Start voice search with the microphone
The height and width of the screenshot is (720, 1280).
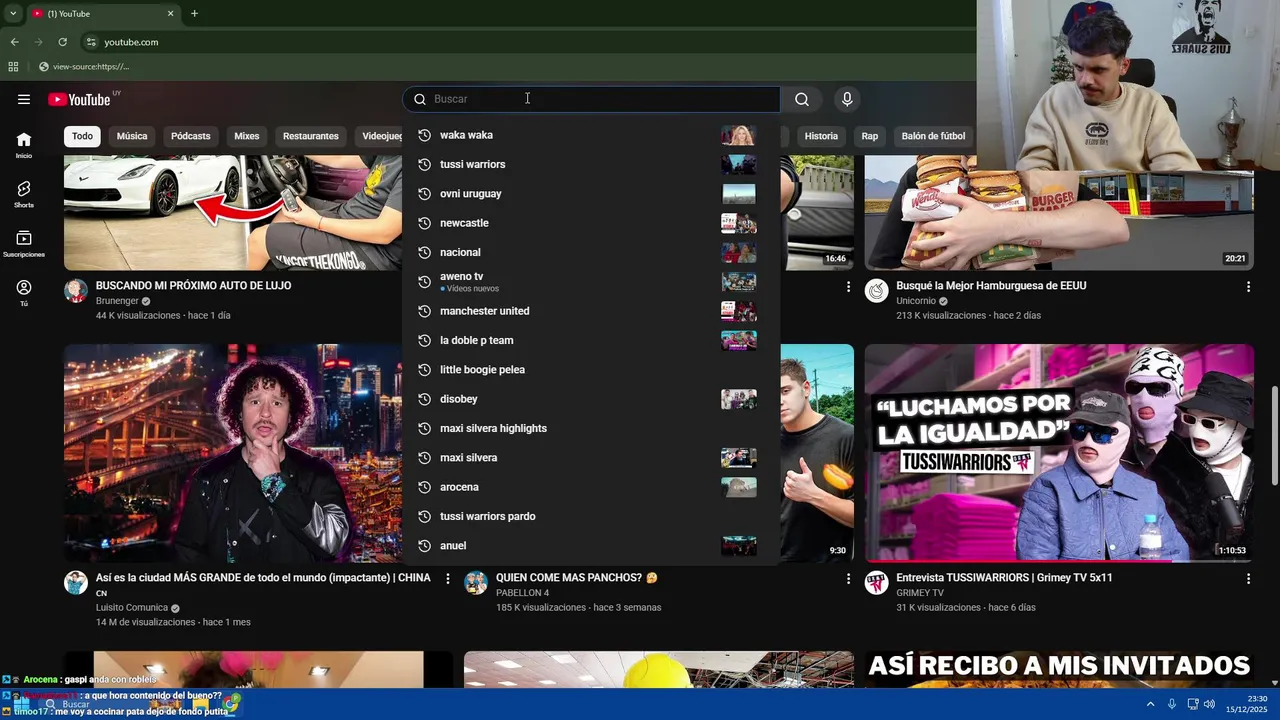(847, 99)
